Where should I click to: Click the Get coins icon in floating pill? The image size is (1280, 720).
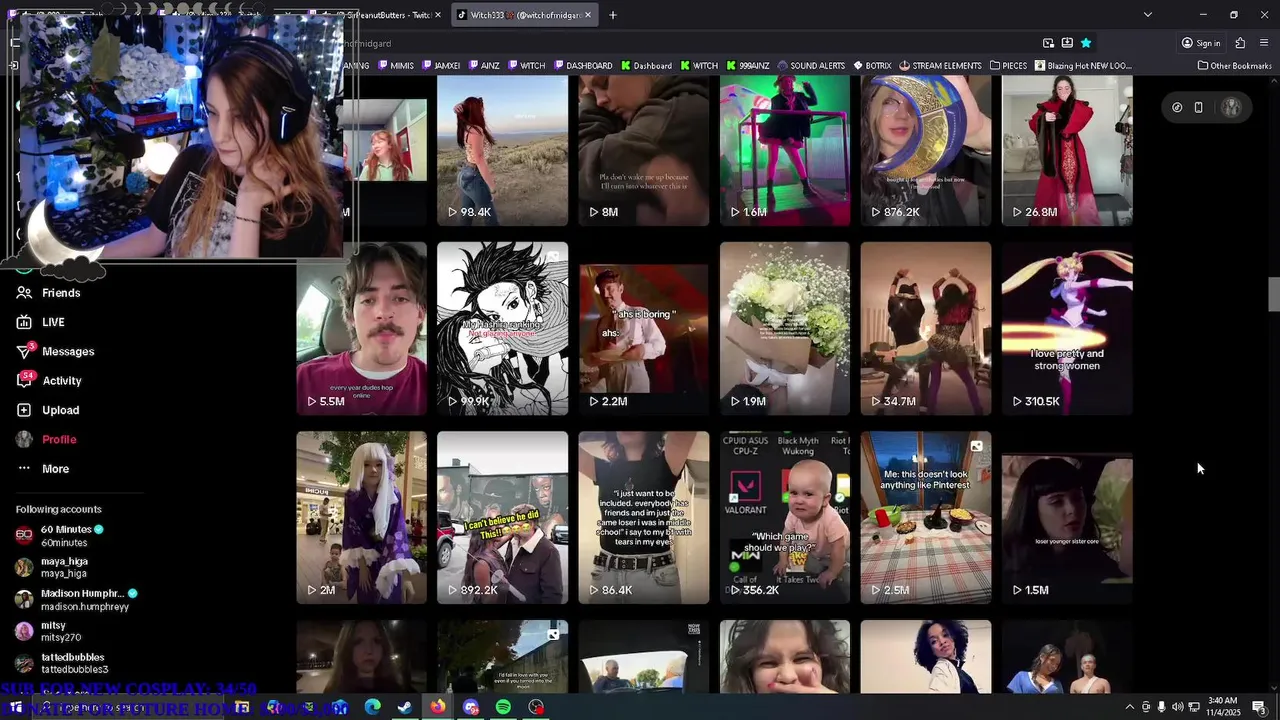point(1177,107)
